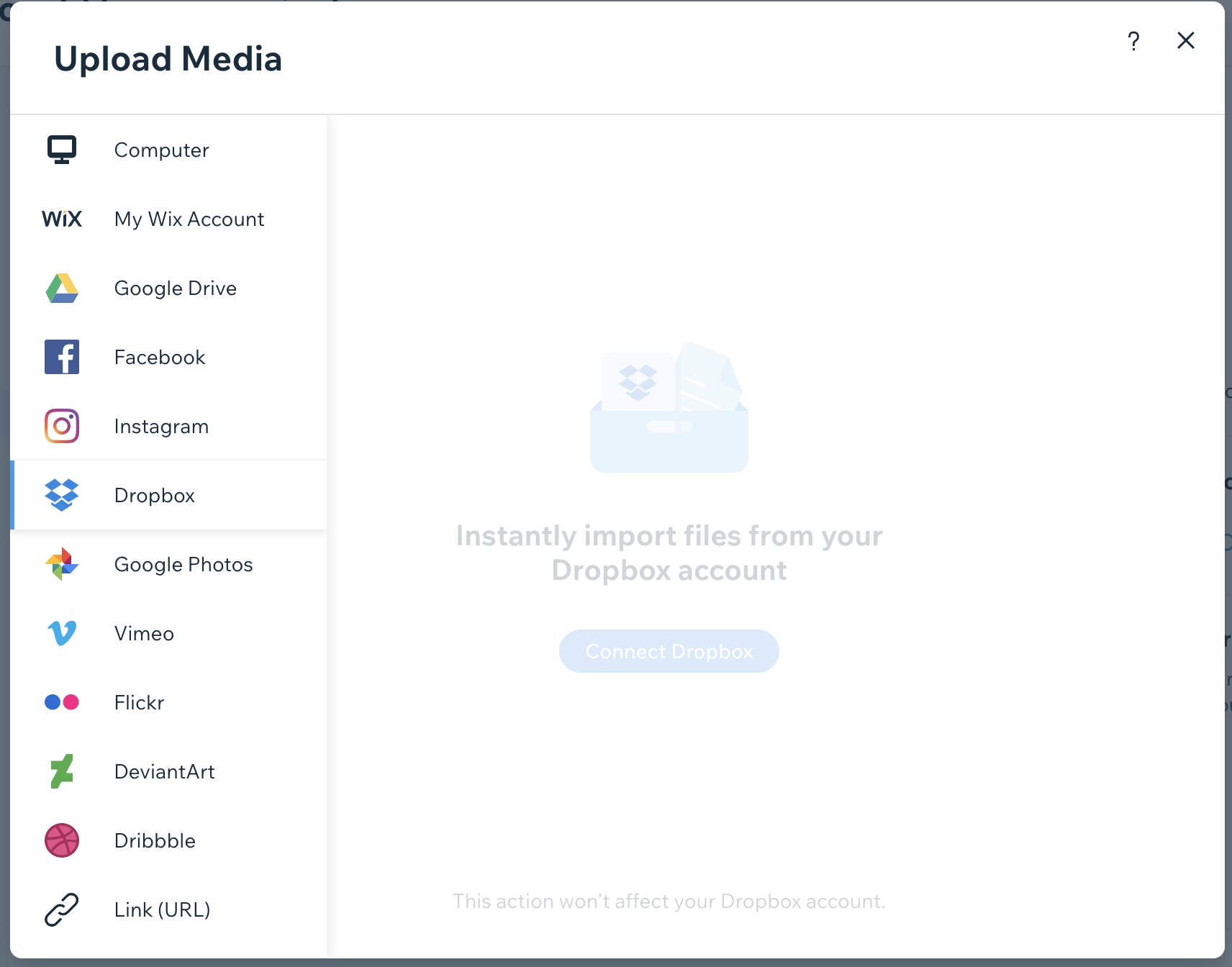This screenshot has width=1232, height=967.
Task: Open the Instagram source label
Action: click(162, 427)
